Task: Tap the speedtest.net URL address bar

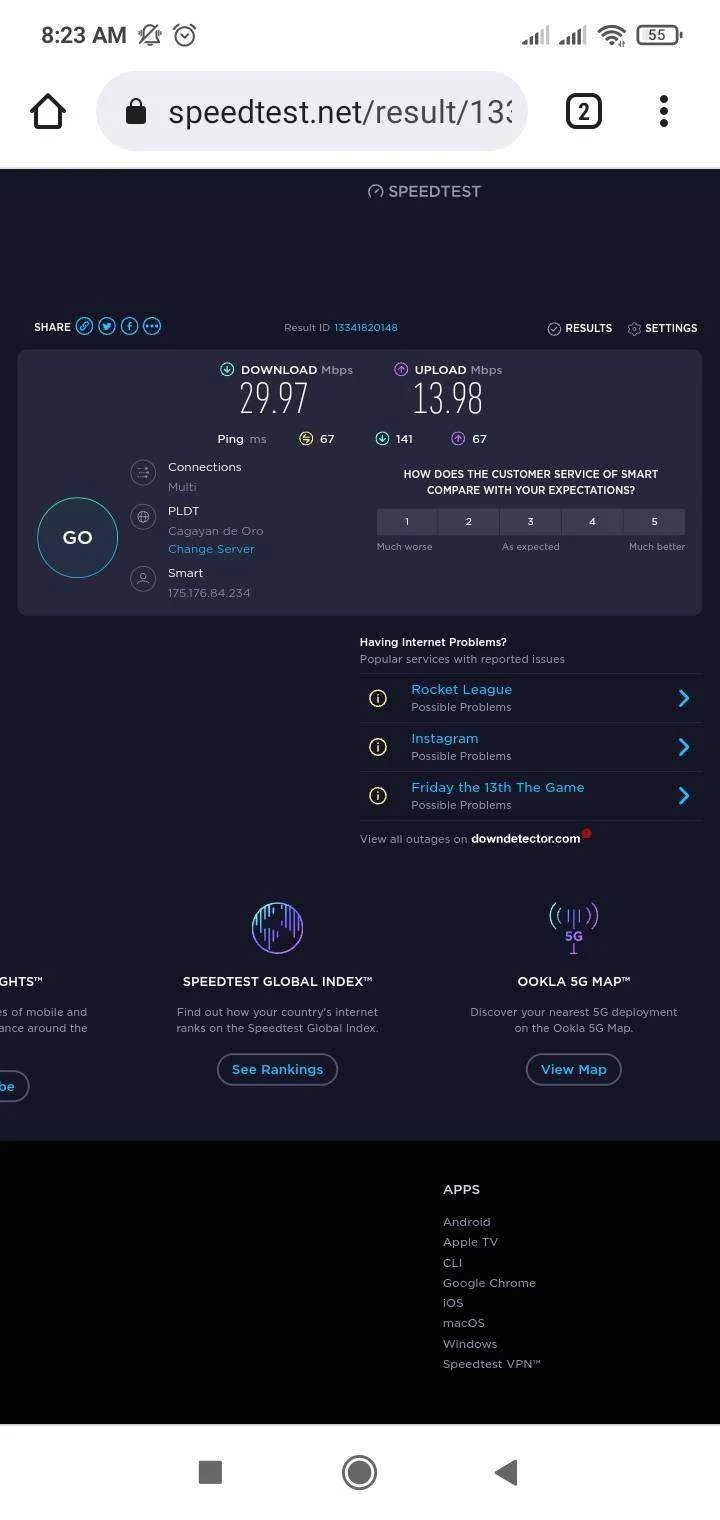Action: (311, 111)
